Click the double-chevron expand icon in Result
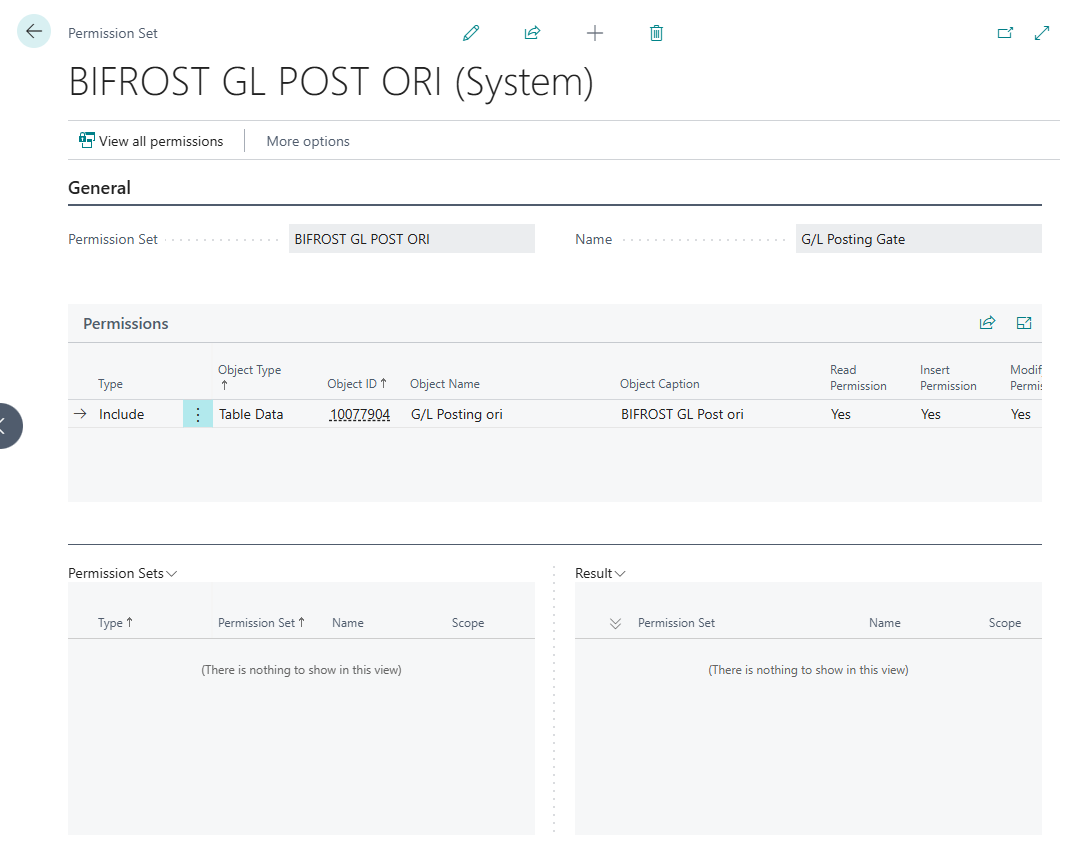 pos(615,623)
